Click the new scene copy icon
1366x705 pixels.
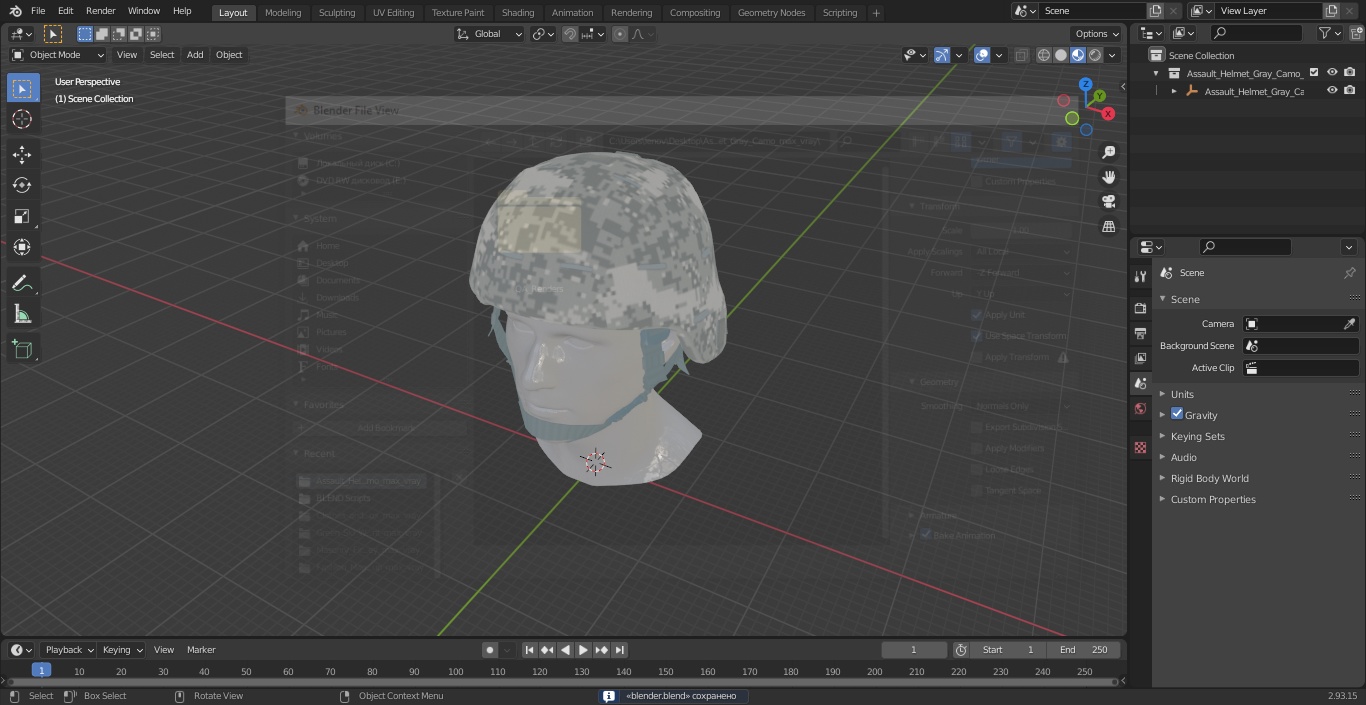(x=1155, y=11)
